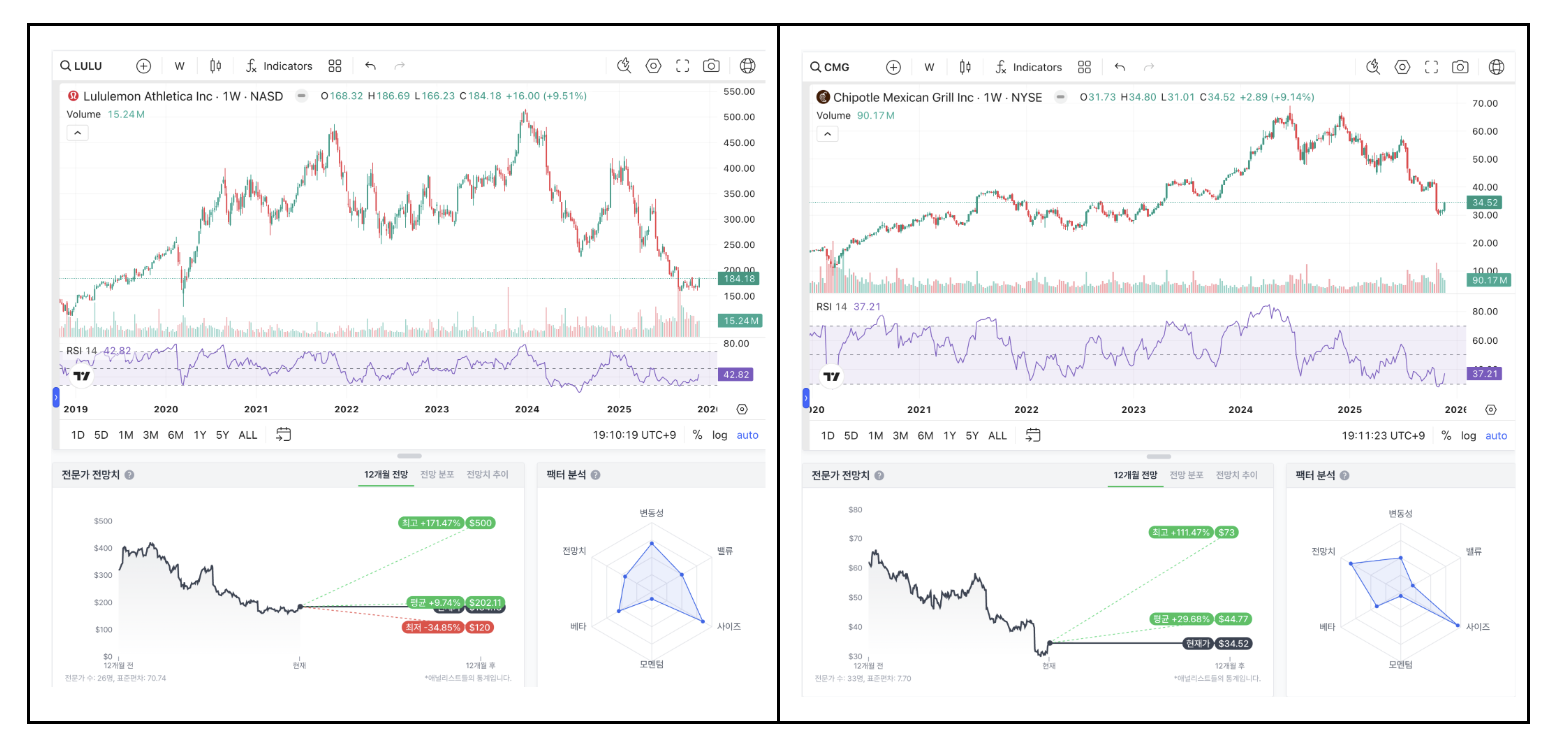Switch to 전망 분포 tab in LULU forecast panel
The height and width of the screenshot is (740, 1542).
tap(437, 474)
